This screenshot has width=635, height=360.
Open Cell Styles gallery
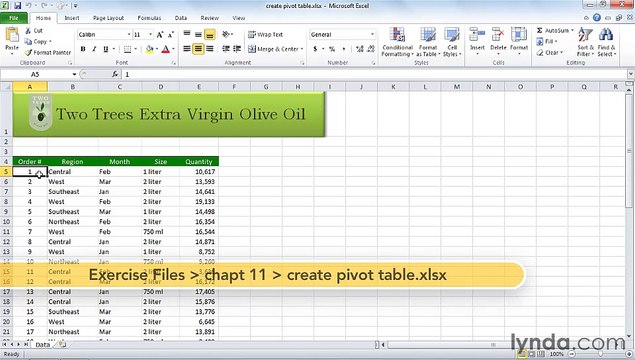pos(452,42)
